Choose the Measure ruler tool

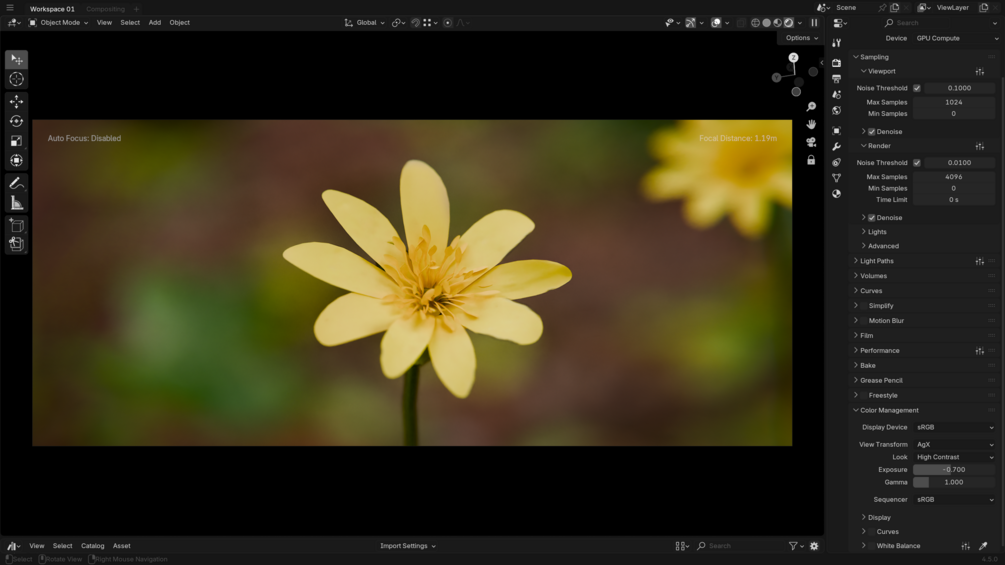pos(17,203)
